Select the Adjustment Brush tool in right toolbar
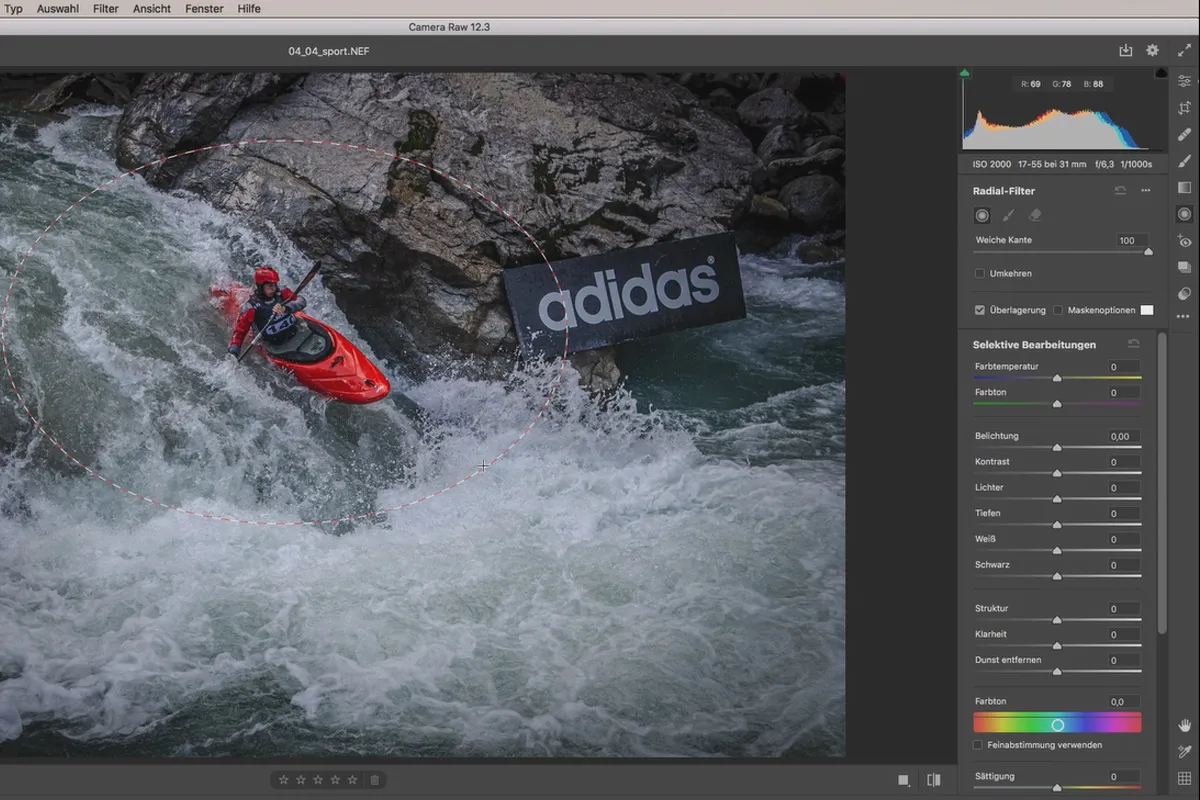 pos(1184,161)
